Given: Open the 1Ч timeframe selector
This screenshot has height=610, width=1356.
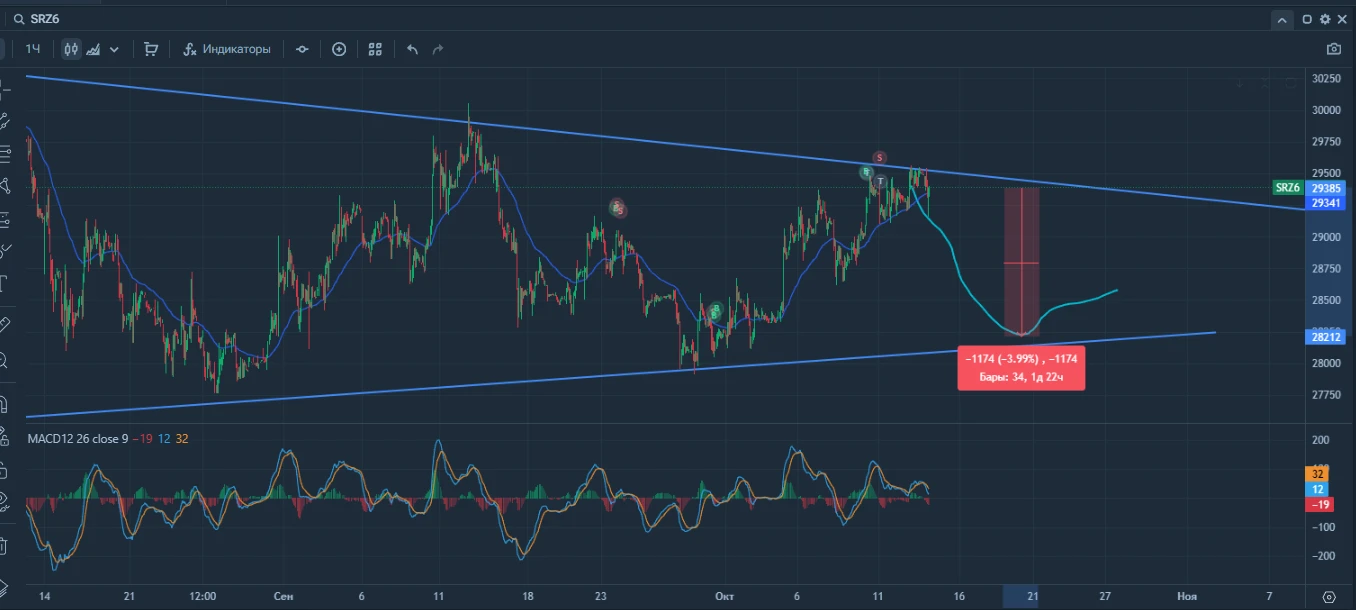Looking at the screenshot, I should pyautogui.click(x=33, y=49).
